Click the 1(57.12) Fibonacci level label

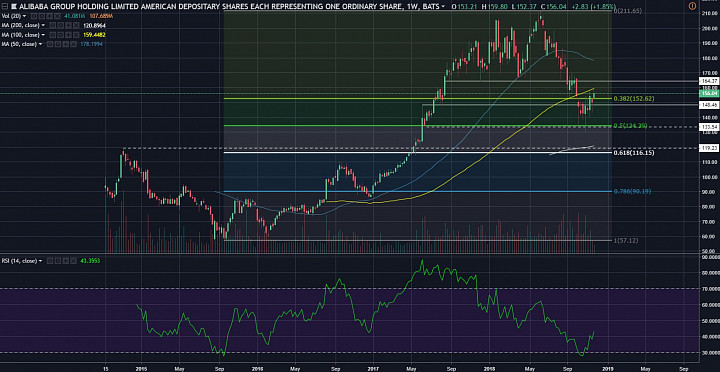click(626, 240)
